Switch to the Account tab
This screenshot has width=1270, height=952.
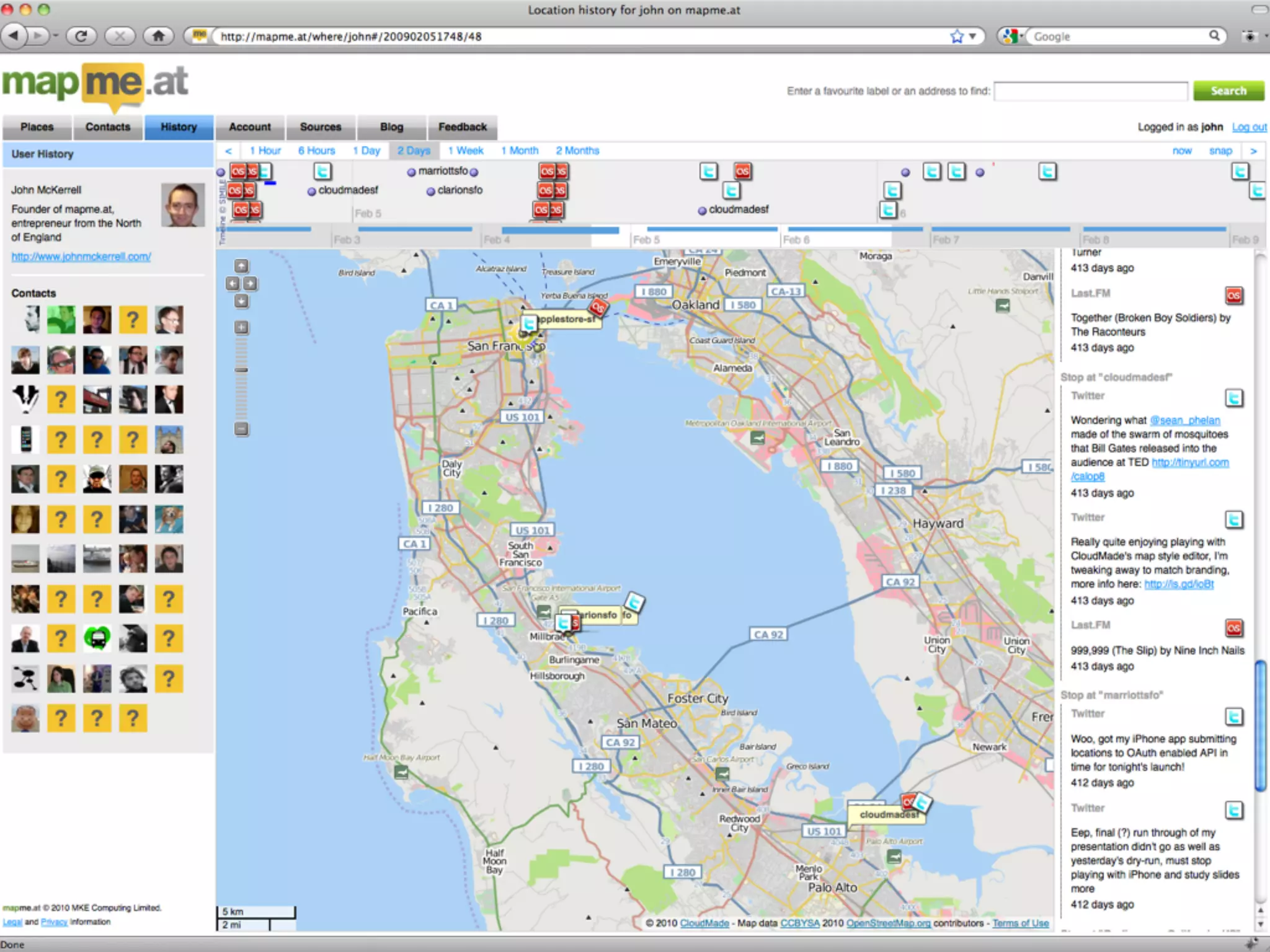[x=250, y=127]
